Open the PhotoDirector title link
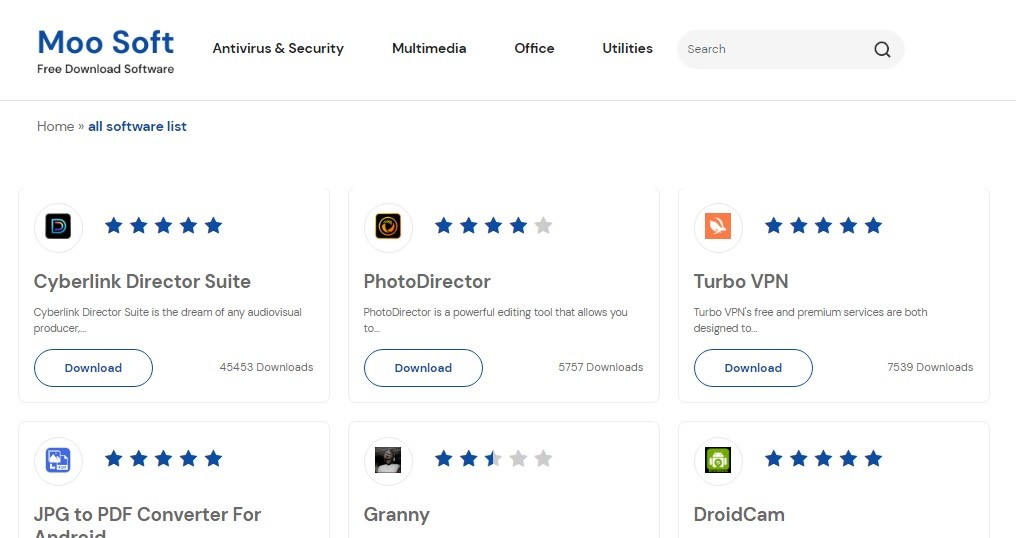The image size is (1016, 538). [x=427, y=281]
